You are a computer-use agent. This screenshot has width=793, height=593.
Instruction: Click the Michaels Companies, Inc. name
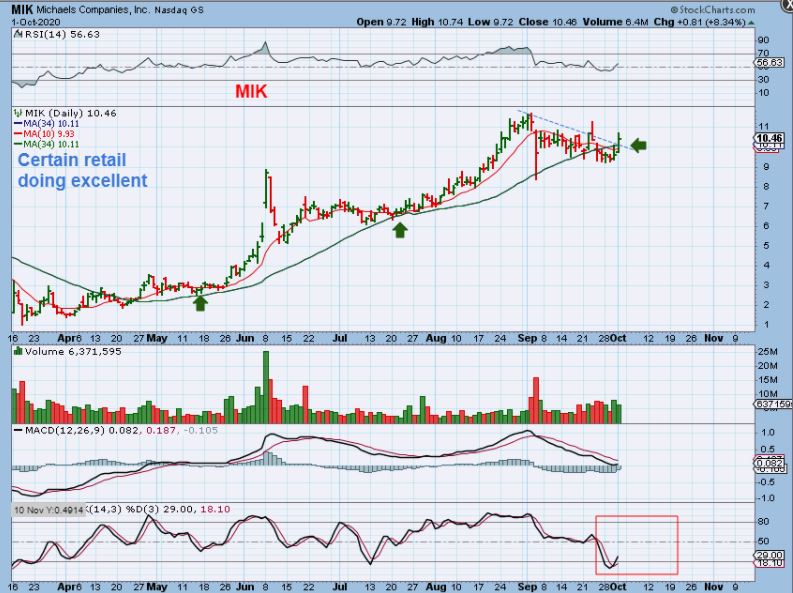pyautogui.click(x=93, y=10)
